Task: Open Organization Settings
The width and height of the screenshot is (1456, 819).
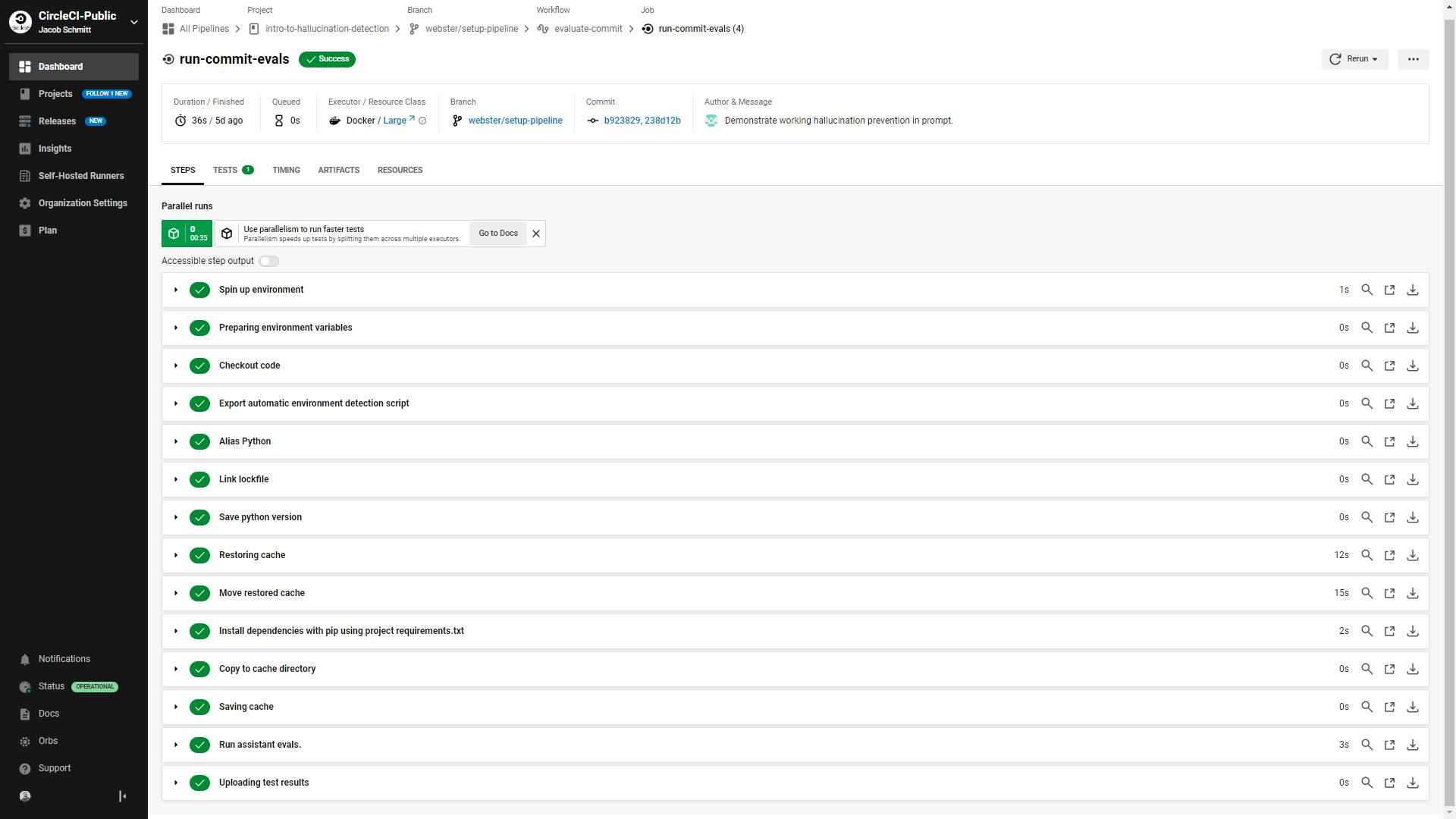Action: pos(82,202)
